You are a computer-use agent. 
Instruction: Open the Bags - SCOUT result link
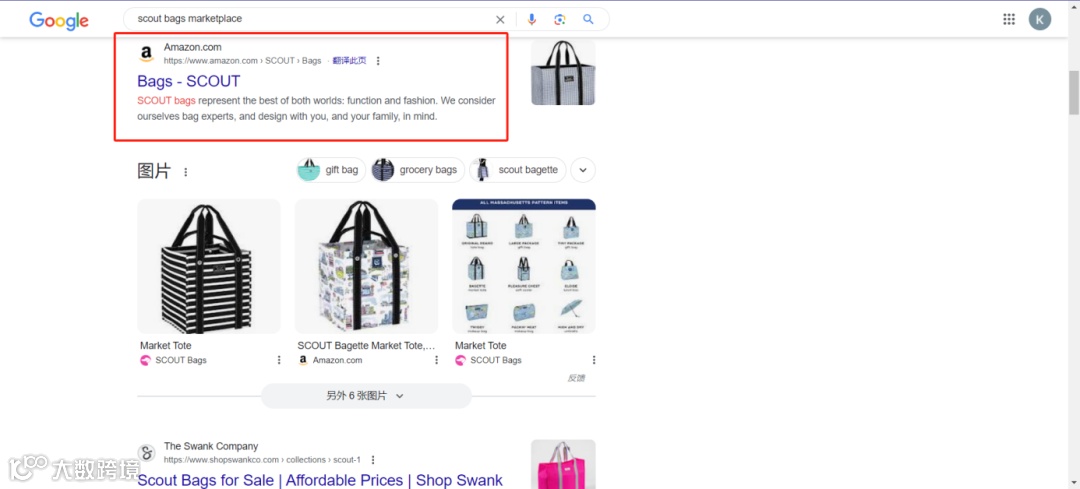click(x=189, y=81)
